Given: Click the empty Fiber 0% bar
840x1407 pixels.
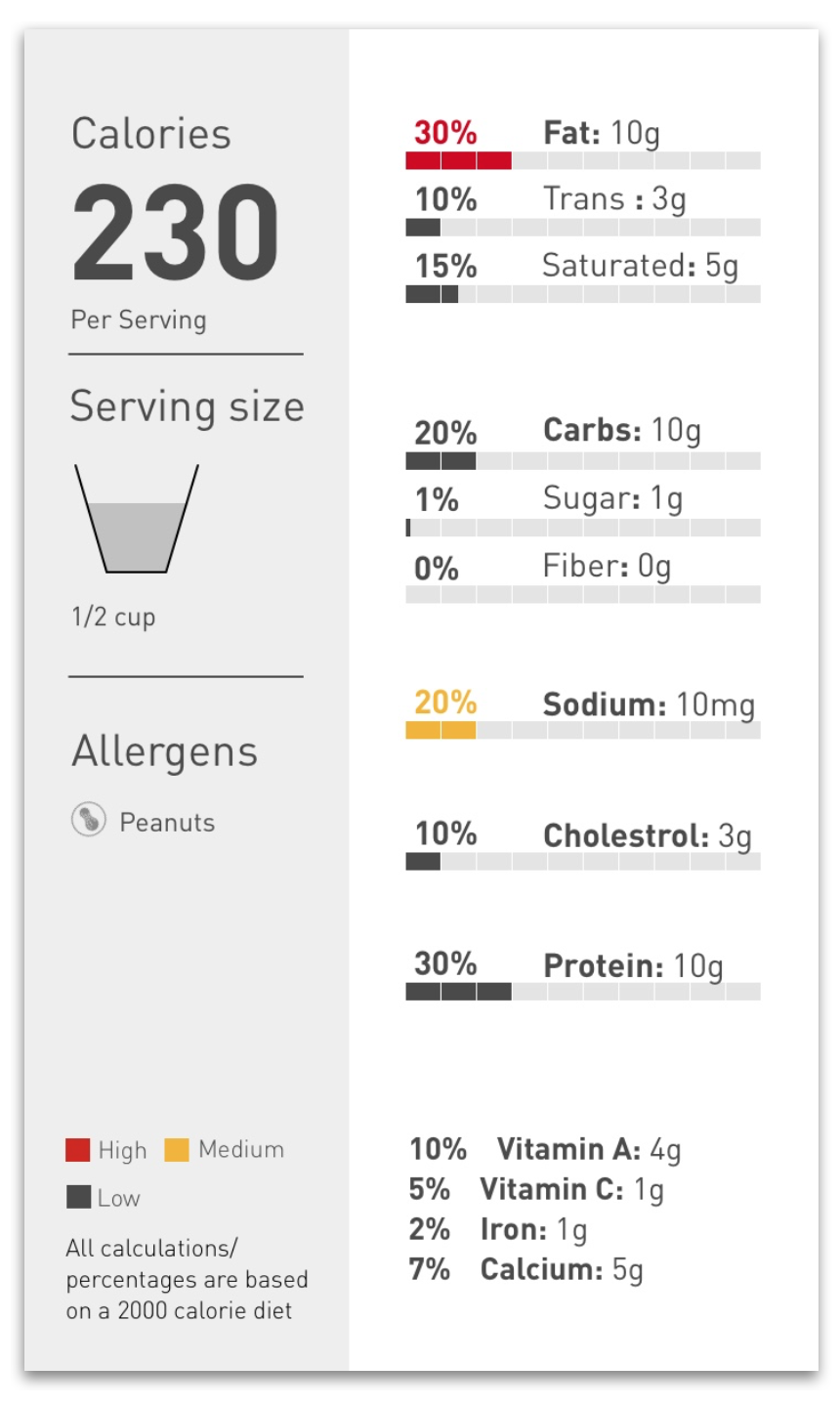Looking at the screenshot, I should [x=583, y=594].
